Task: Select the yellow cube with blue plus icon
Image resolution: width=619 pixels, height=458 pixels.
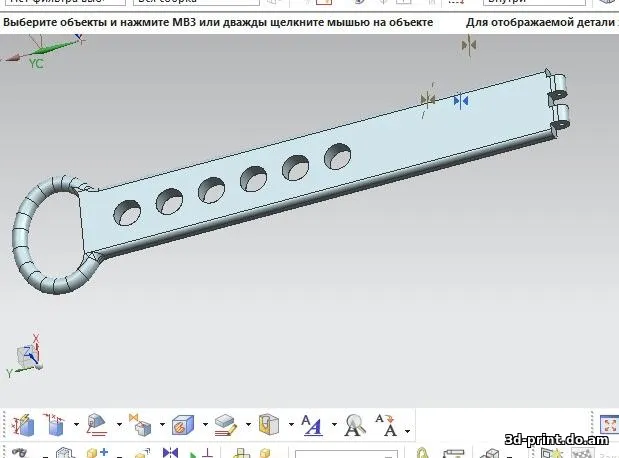Action: 97,453
